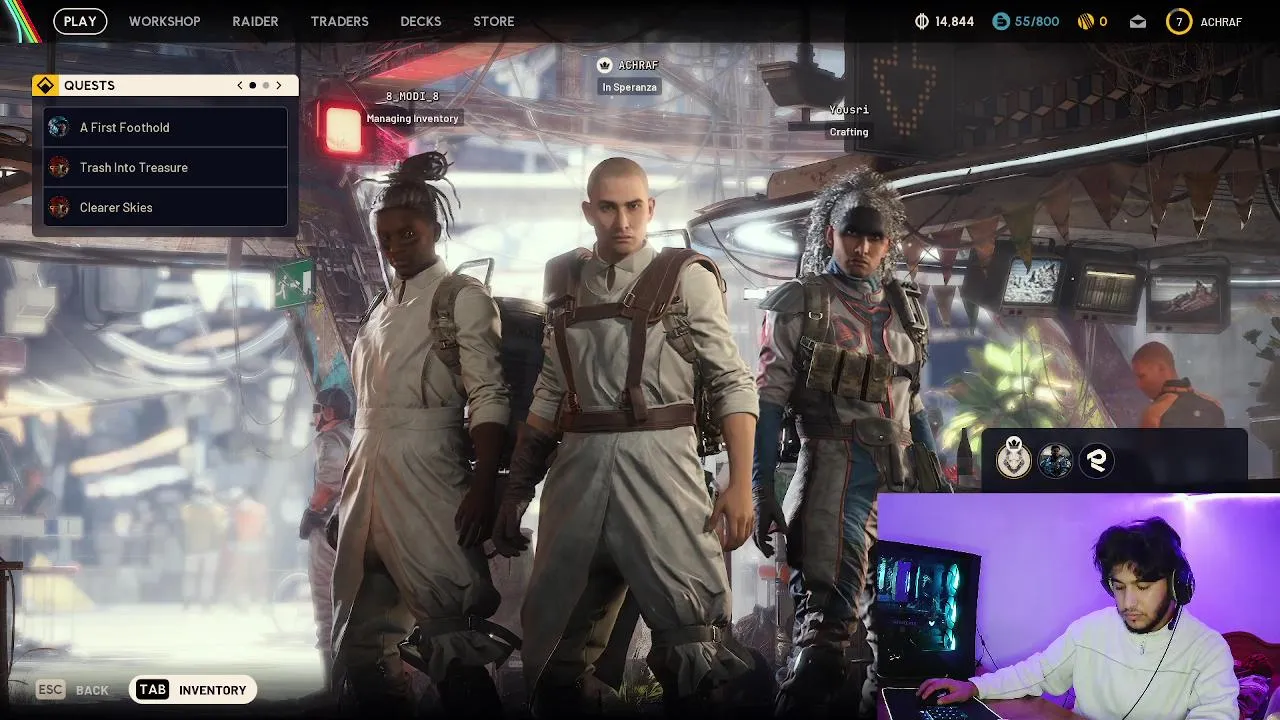The image size is (1280, 720).
Task: Select the right raider with headband
Action: (845, 420)
